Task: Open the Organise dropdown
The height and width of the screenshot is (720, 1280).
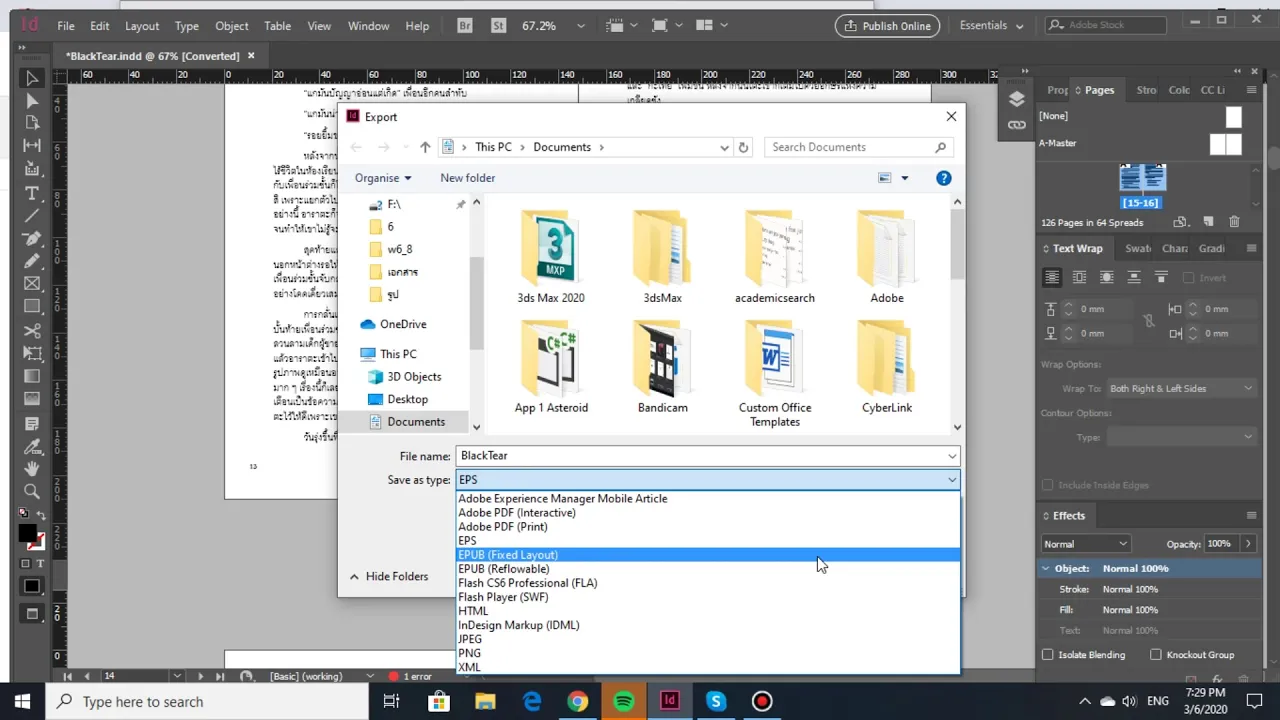Action: tap(382, 178)
